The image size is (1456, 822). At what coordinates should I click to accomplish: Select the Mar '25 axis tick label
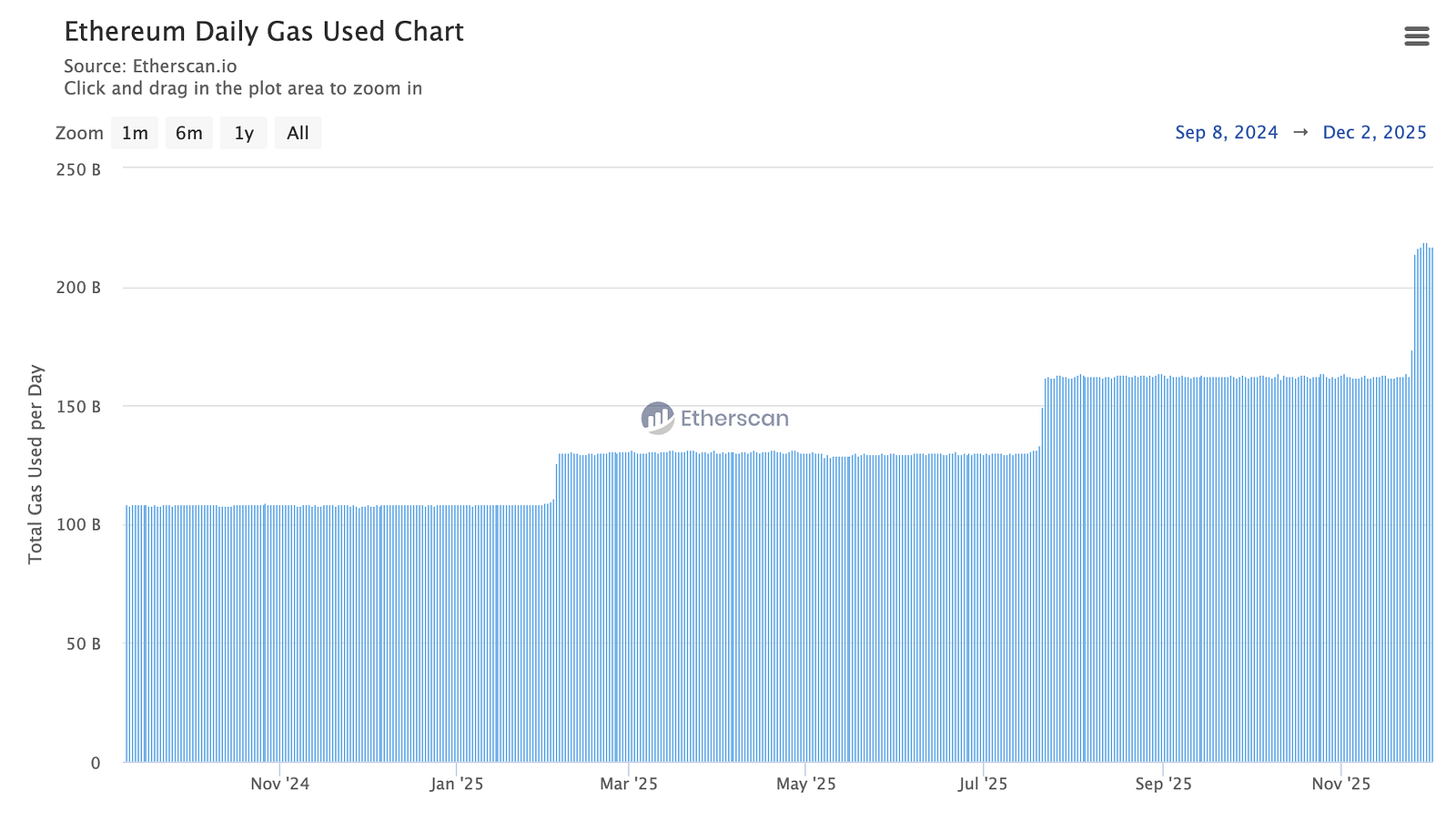(x=628, y=784)
